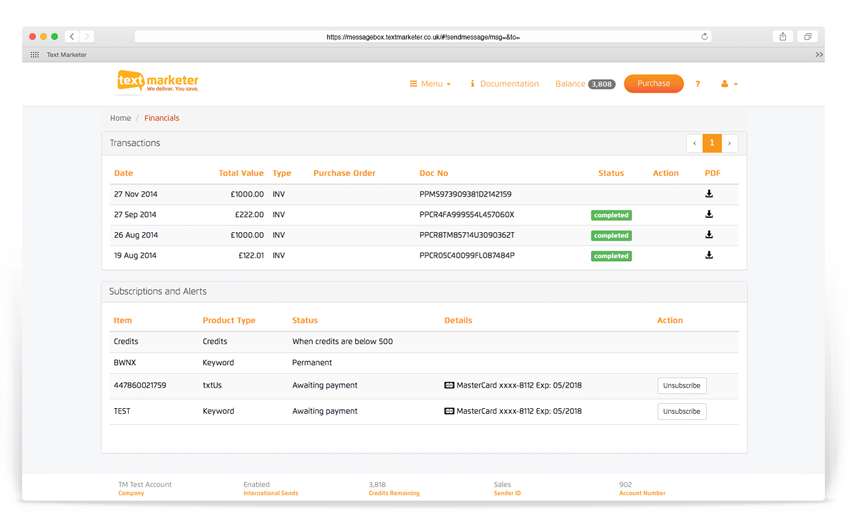Image resolution: width=850 pixels, height=527 pixels.
Task: Download PDF for 19 Aug 2014 invoice
Action: coord(709,255)
